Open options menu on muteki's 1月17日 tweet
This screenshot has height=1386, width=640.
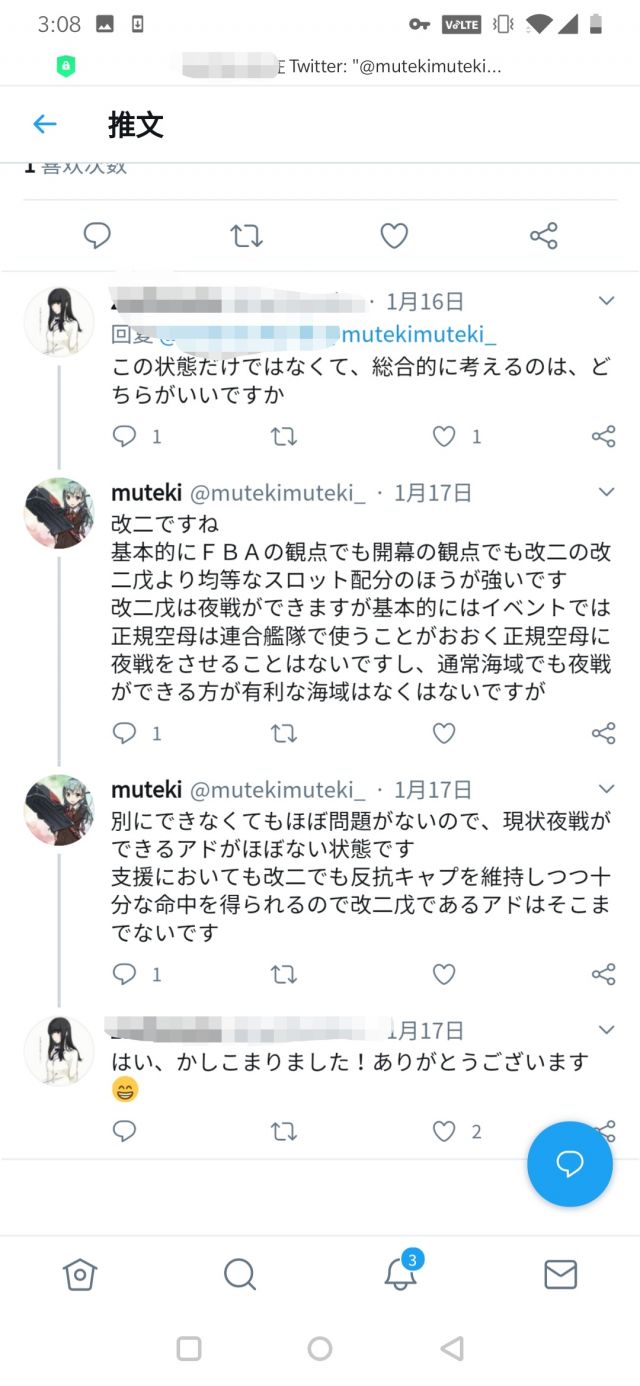(606, 491)
